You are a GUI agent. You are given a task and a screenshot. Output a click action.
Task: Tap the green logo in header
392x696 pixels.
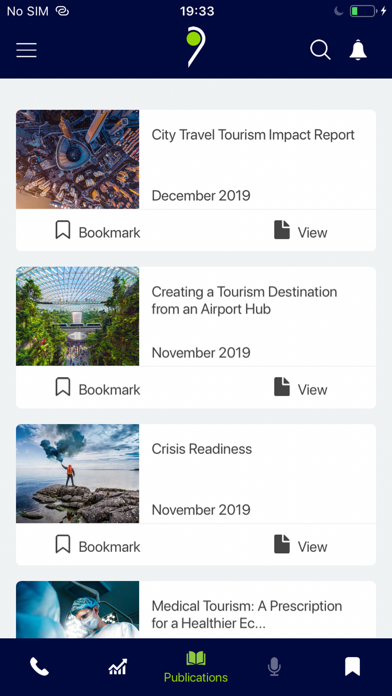(x=196, y=47)
